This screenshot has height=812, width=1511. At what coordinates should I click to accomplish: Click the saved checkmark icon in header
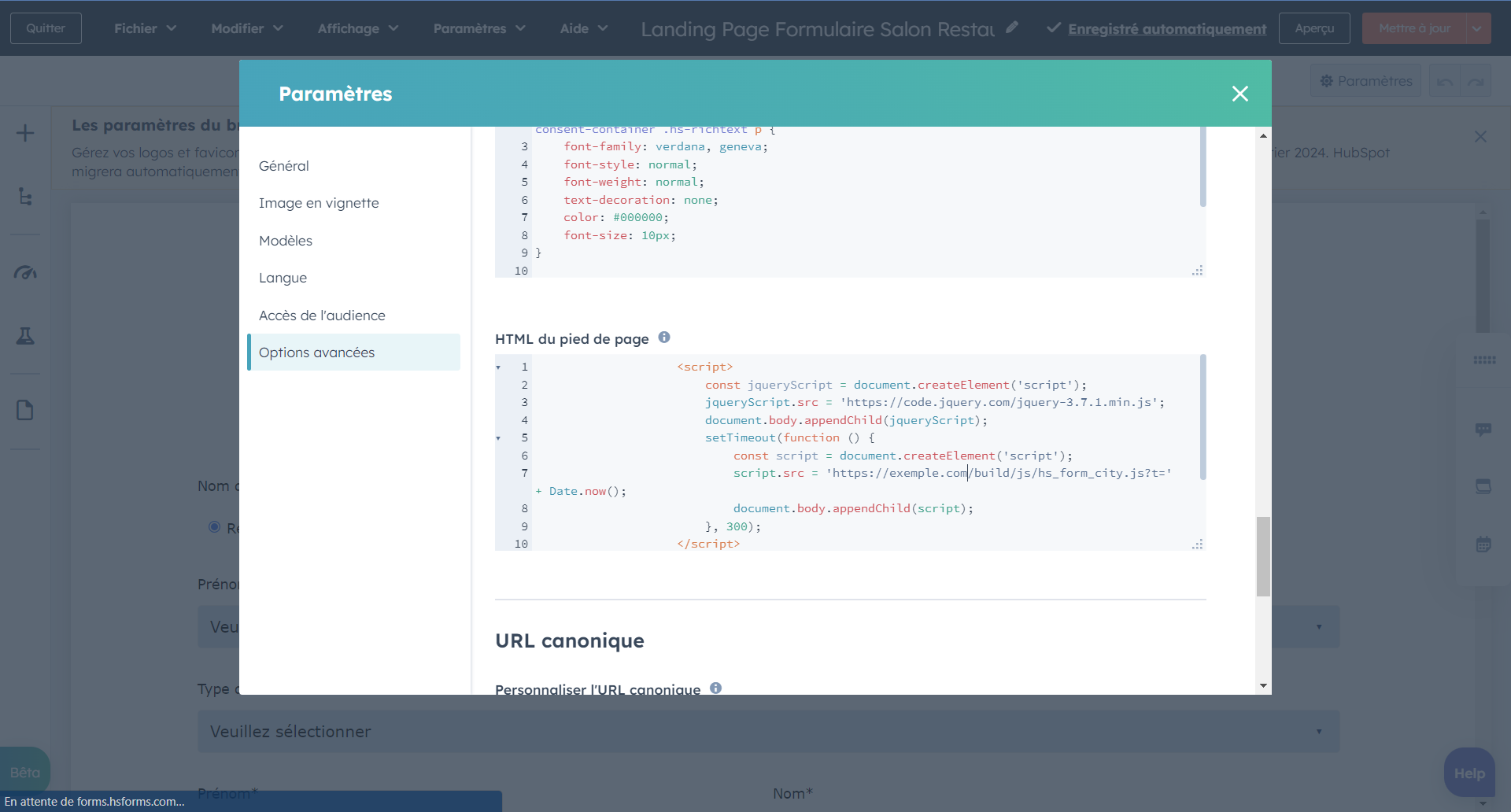(x=1053, y=28)
